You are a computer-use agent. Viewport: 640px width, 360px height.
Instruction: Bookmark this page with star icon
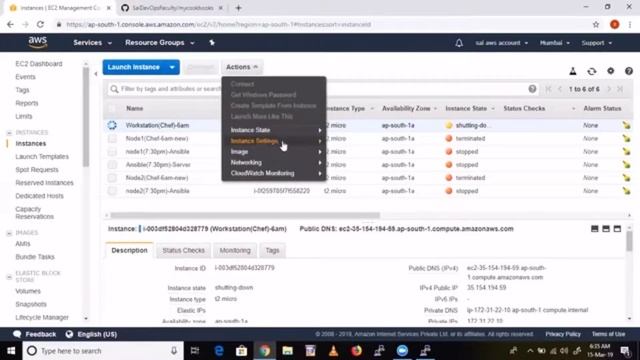pos(596,24)
